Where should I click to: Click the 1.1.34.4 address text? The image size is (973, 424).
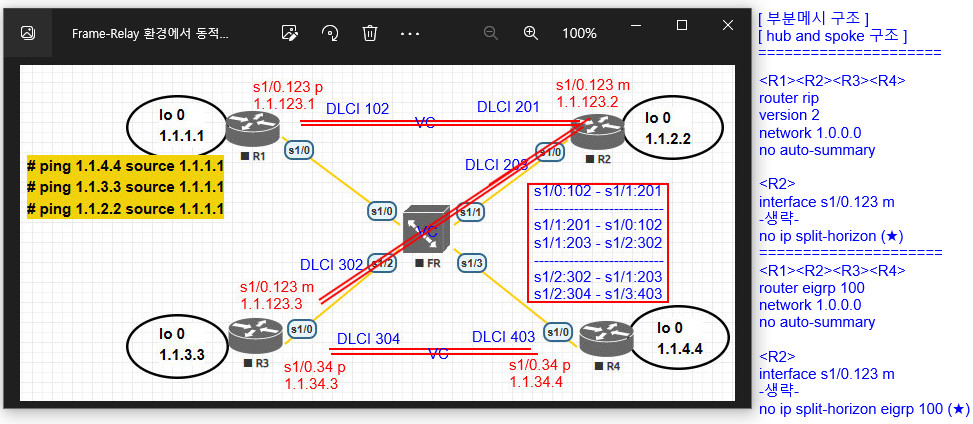coord(536,381)
